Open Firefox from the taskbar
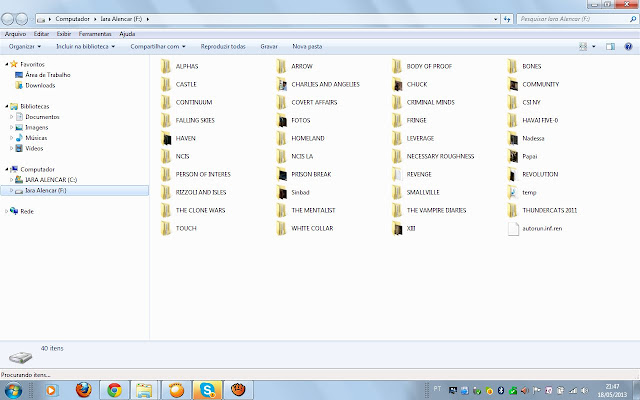This screenshot has height=400, width=640. pos(83,390)
